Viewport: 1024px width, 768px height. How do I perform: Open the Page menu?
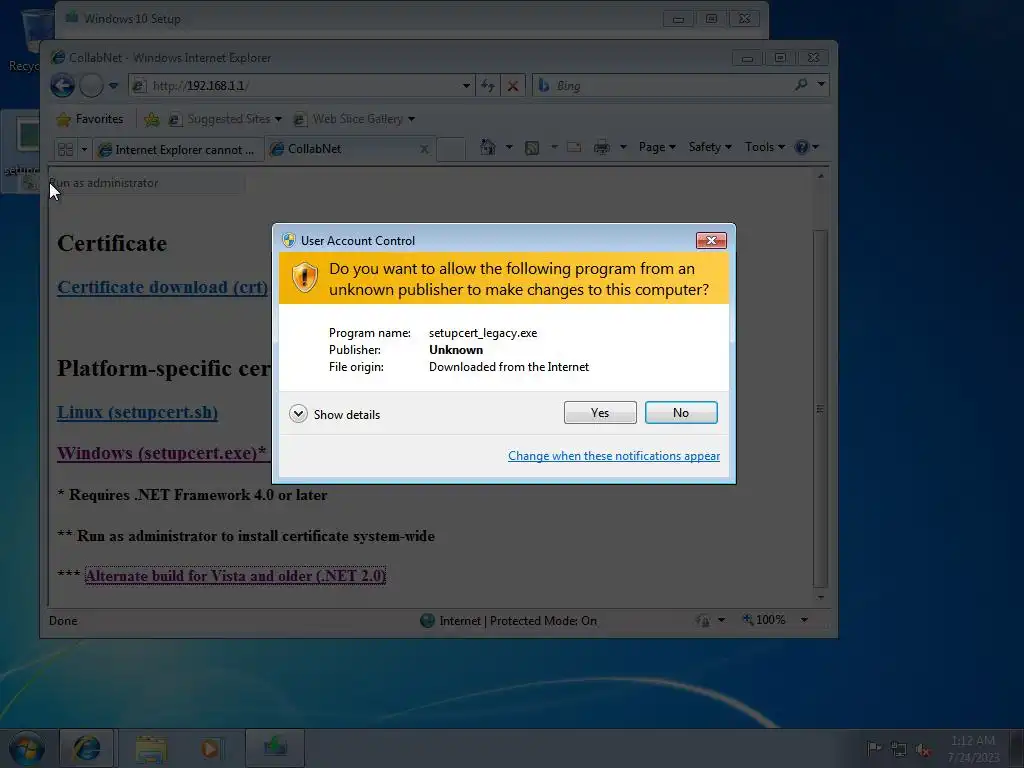click(x=657, y=147)
